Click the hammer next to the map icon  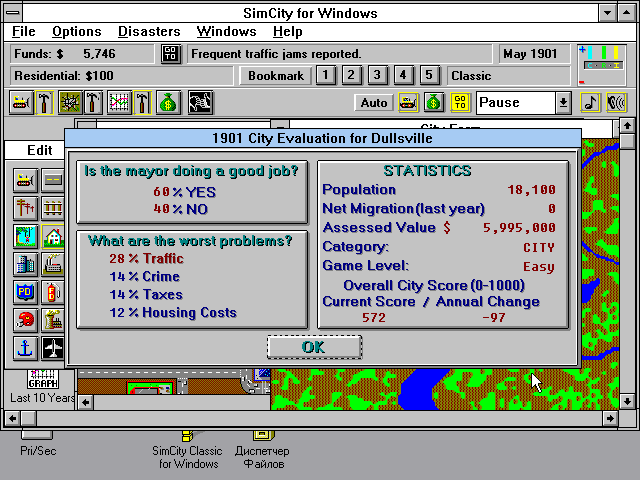coord(93,102)
